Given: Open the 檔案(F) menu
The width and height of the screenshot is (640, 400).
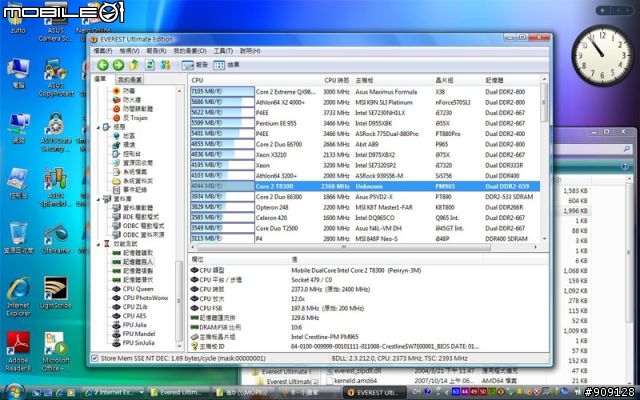Looking at the screenshot, I should [103, 51].
